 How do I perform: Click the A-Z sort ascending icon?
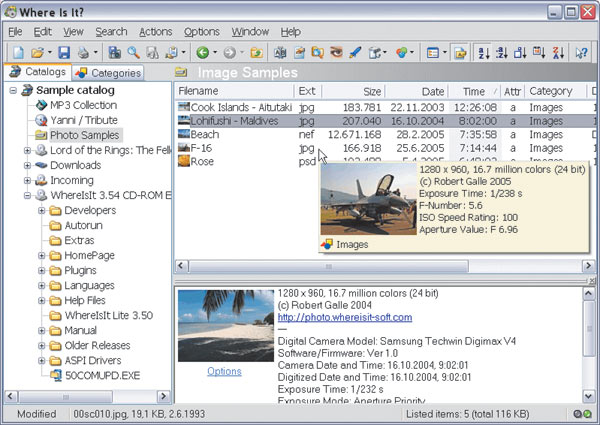click(x=485, y=52)
